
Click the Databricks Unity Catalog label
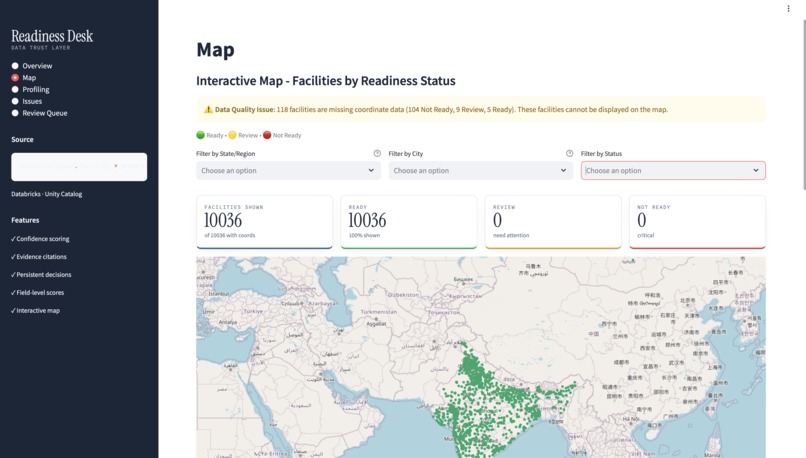(47, 194)
